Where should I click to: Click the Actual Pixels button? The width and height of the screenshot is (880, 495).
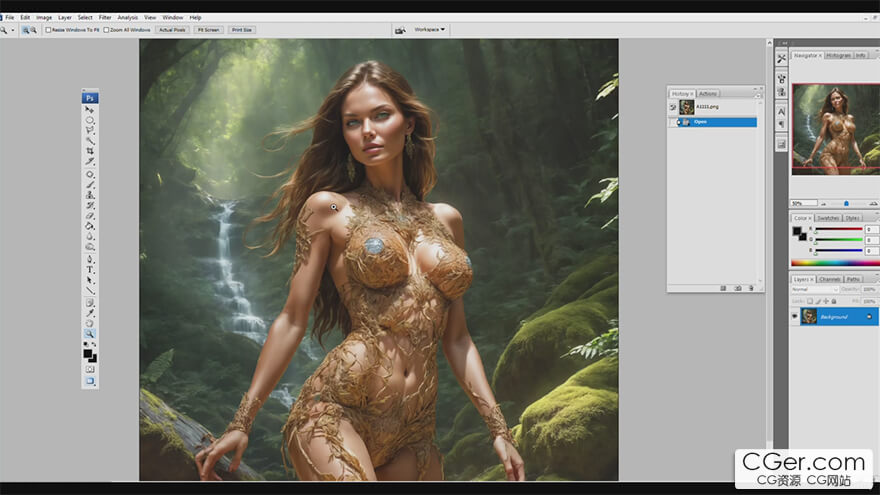pyautogui.click(x=172, y=30)
